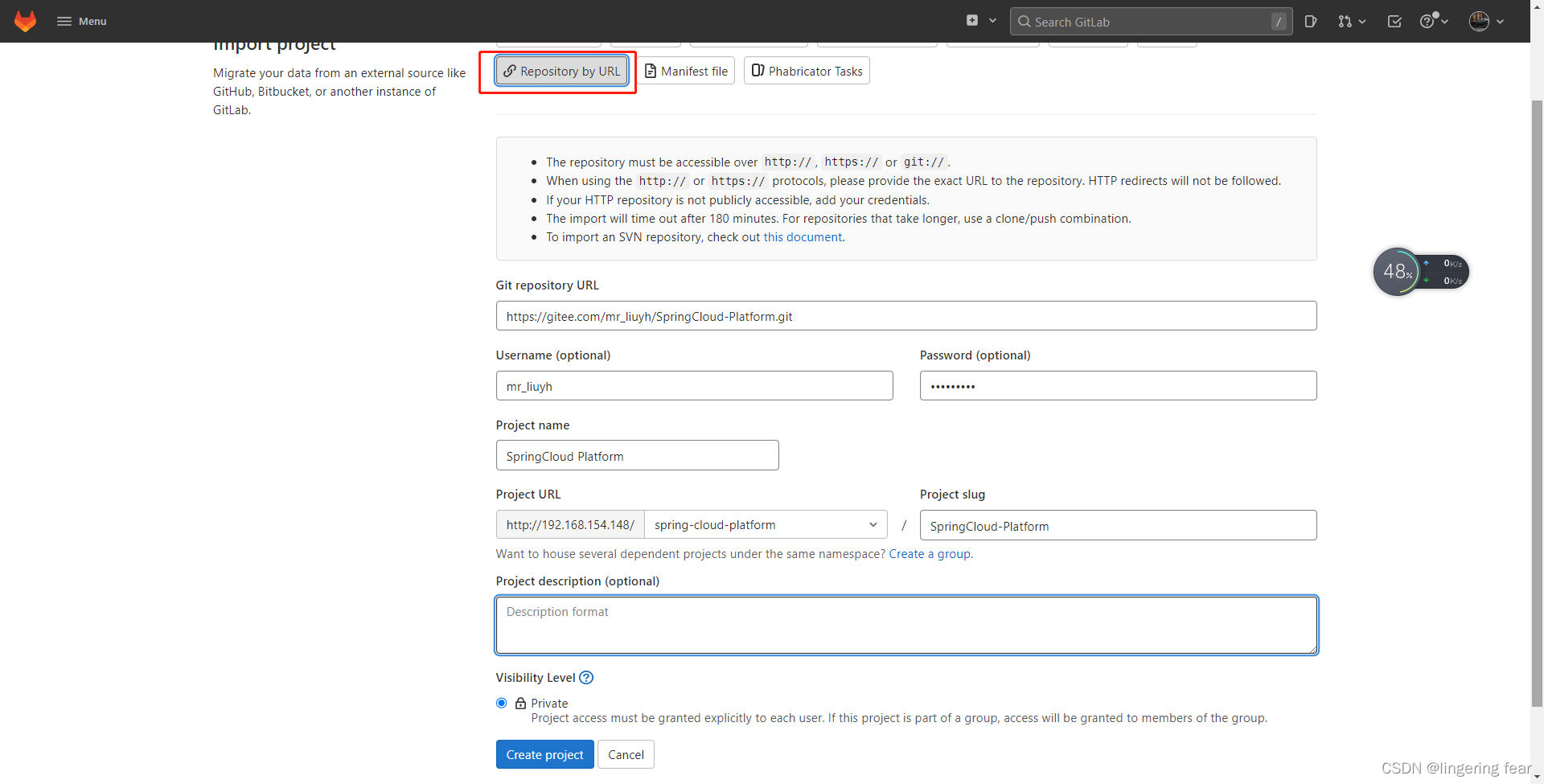This screenshot has width=1544, height=784.
Task: Focus the Password input field
Action: pos(1119,386)
